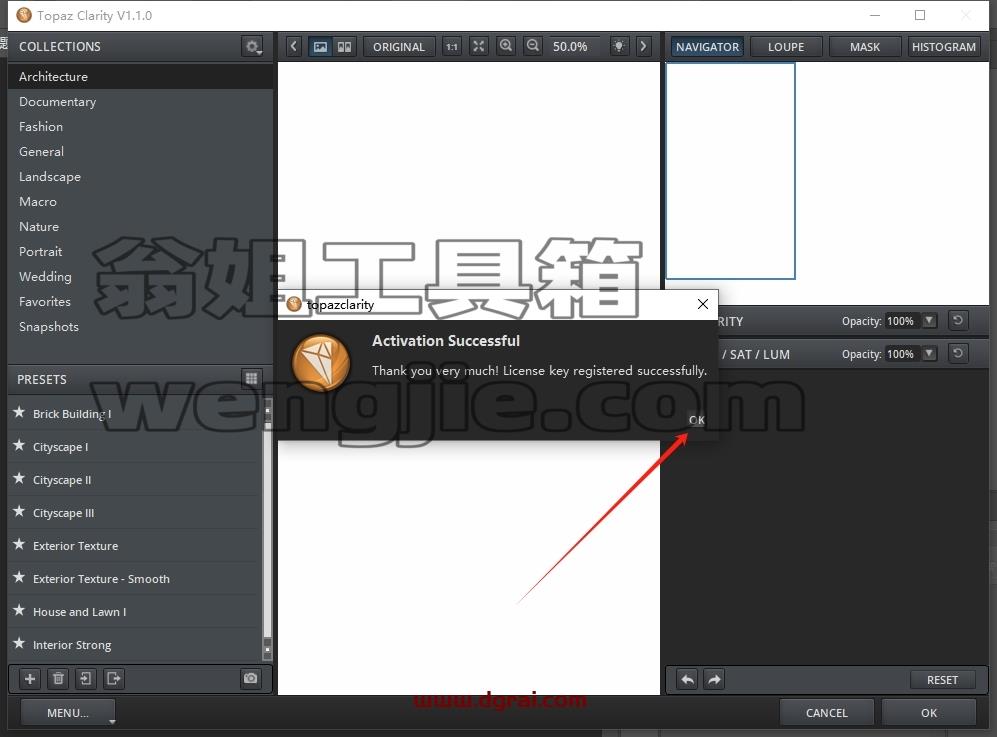Viewport: 997px width, 737px height.
Task: Reset the SAT / LUM section icon
Action: (958, 353)
